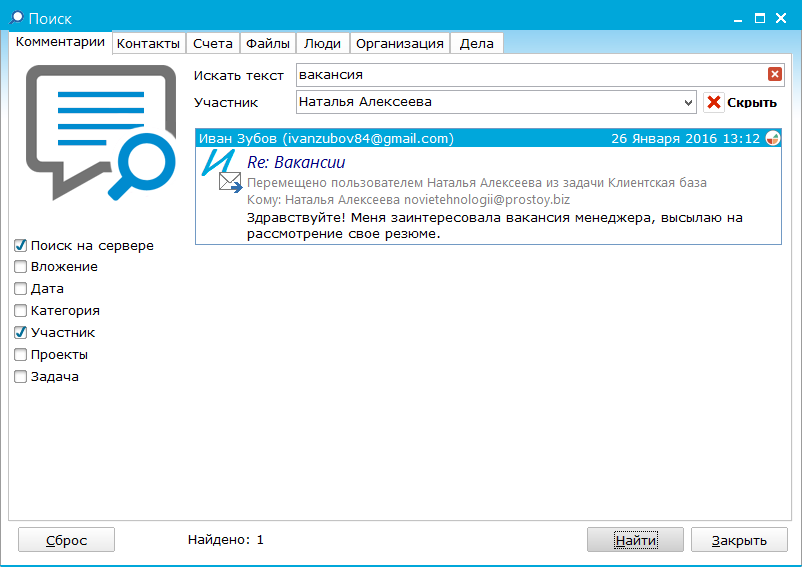Click the email envelope icon in result

point(230,182)
